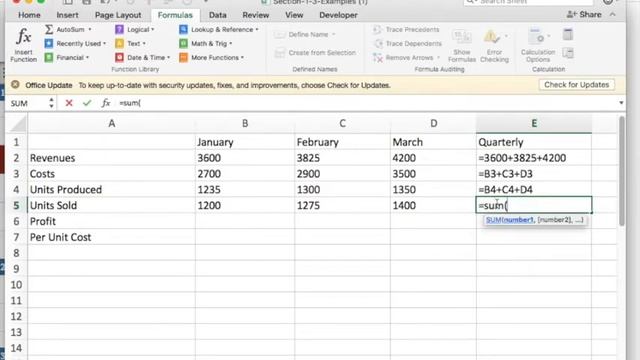Click cell B5 containing 1200
This screenshot has height=360, width=640.
[245, 205]
